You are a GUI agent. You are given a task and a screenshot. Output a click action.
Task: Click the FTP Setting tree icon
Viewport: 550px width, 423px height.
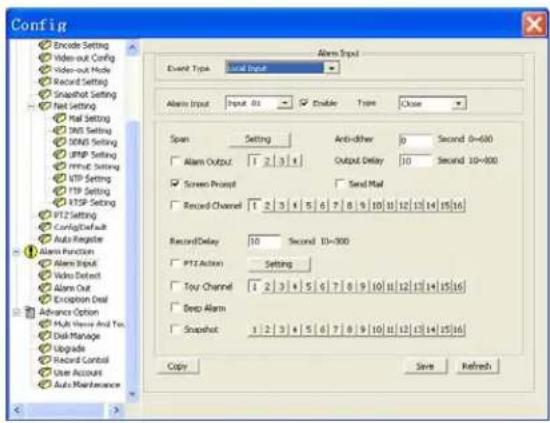(60, 191)
